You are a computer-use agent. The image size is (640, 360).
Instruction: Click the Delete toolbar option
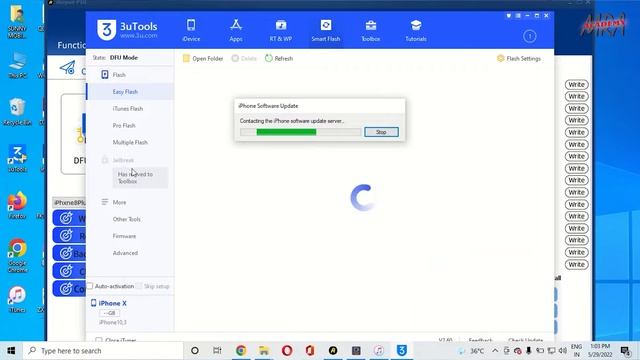pyautogui.click(x=244, y=58)
